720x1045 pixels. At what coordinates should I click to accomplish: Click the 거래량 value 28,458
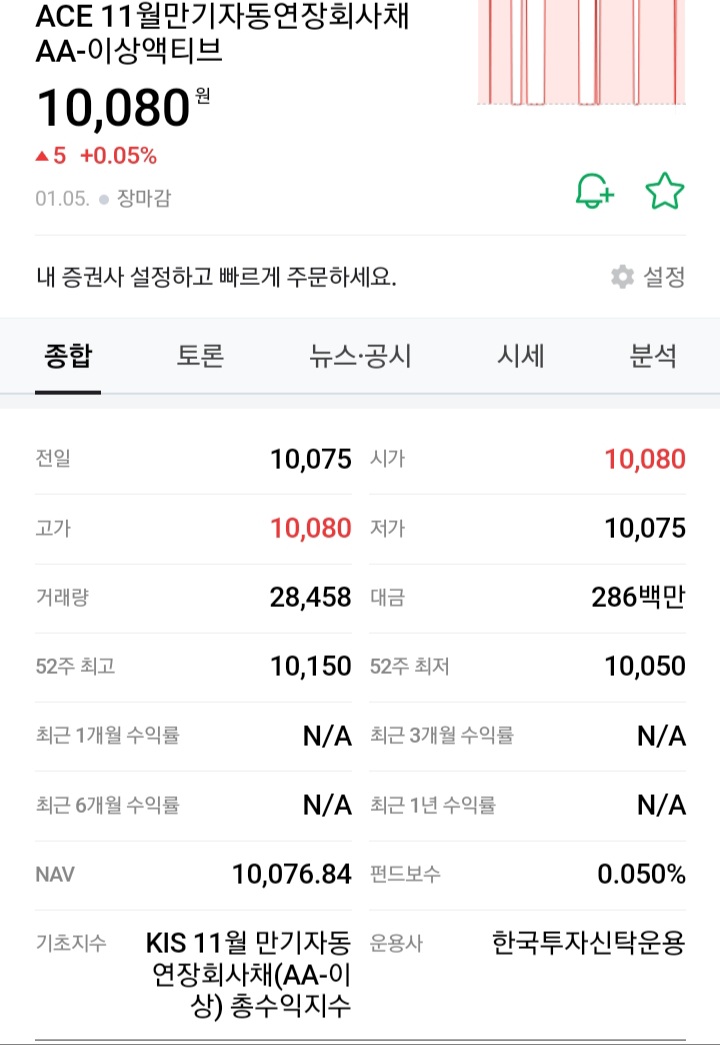(310, 597)
